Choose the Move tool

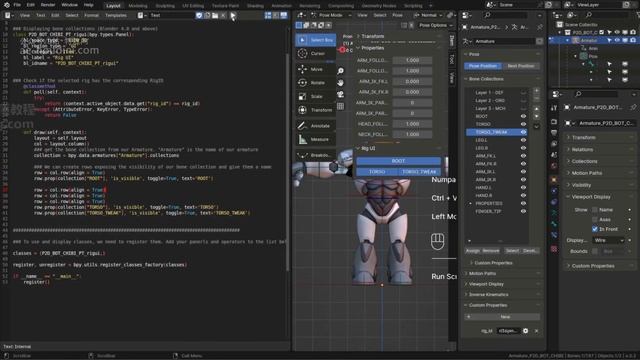316,69
